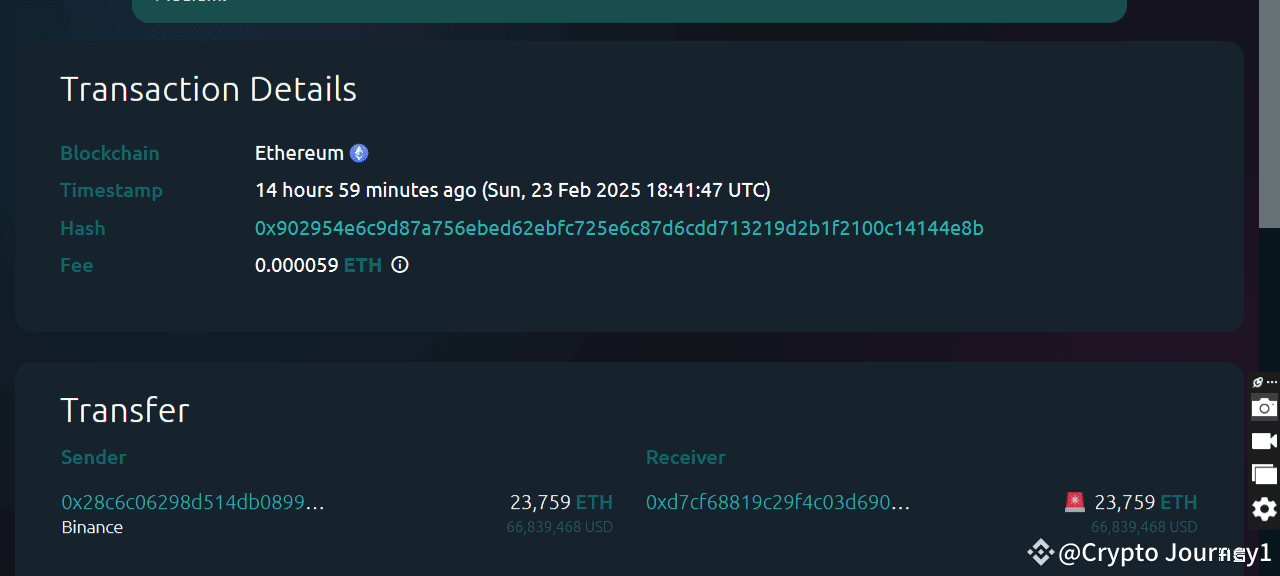This screenshot has height=576, width=1280.
Task: Click the rocket icon atop the side toolbar
Action: coord(1256,382)
